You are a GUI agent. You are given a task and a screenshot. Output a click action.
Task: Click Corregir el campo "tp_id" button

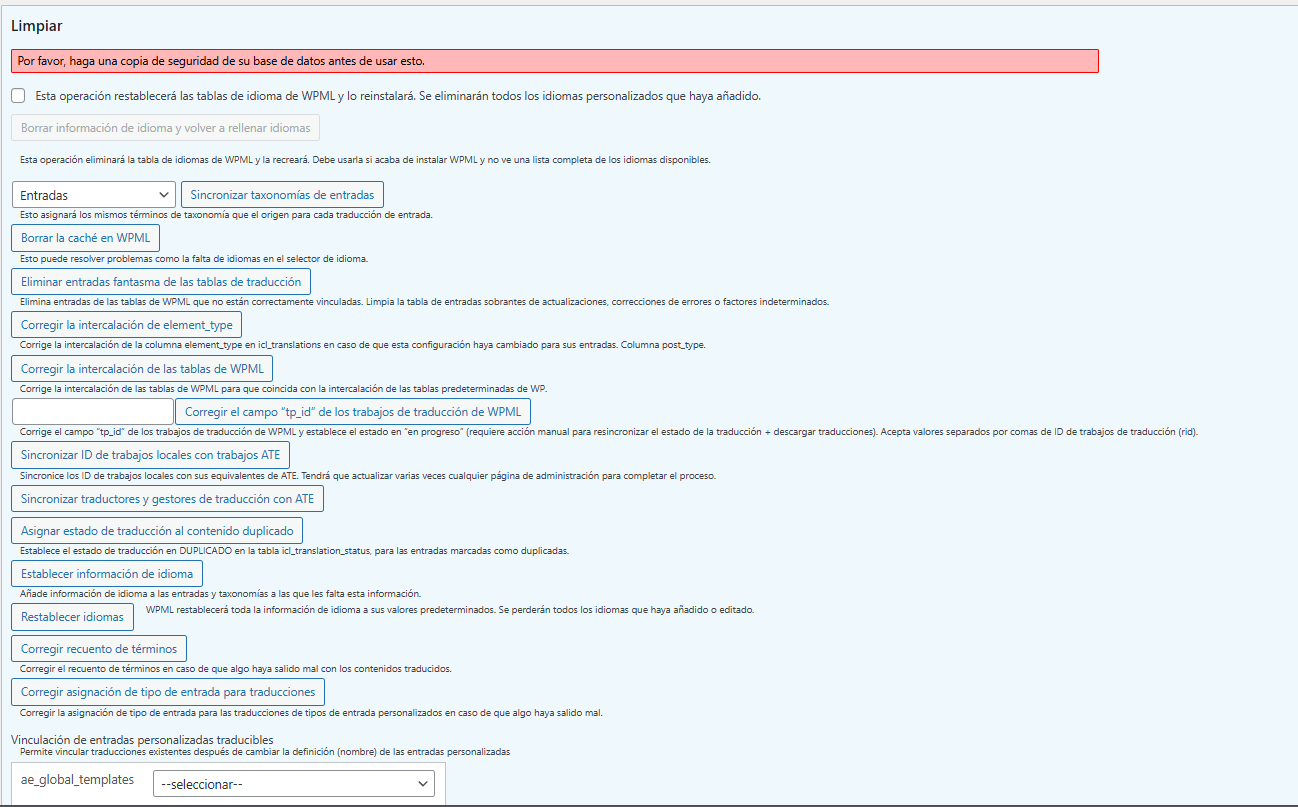pos(353,412)
